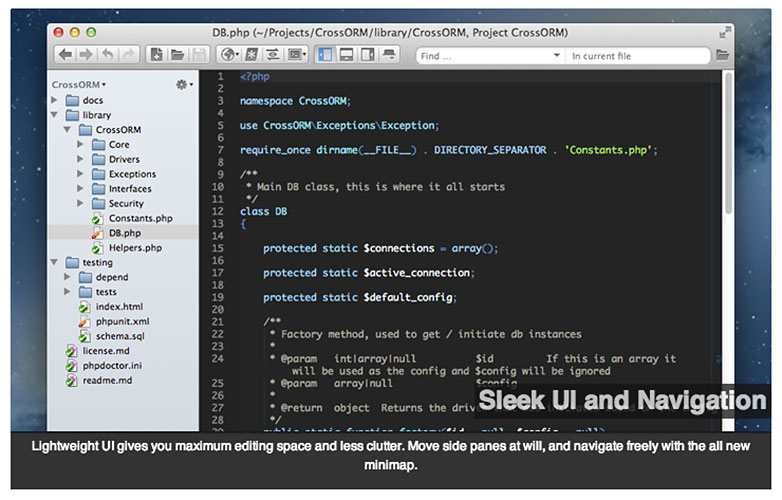The height and width of the screenshot is (500, 782).
Task: Expand the depend folder
Action: coord(67,277)
